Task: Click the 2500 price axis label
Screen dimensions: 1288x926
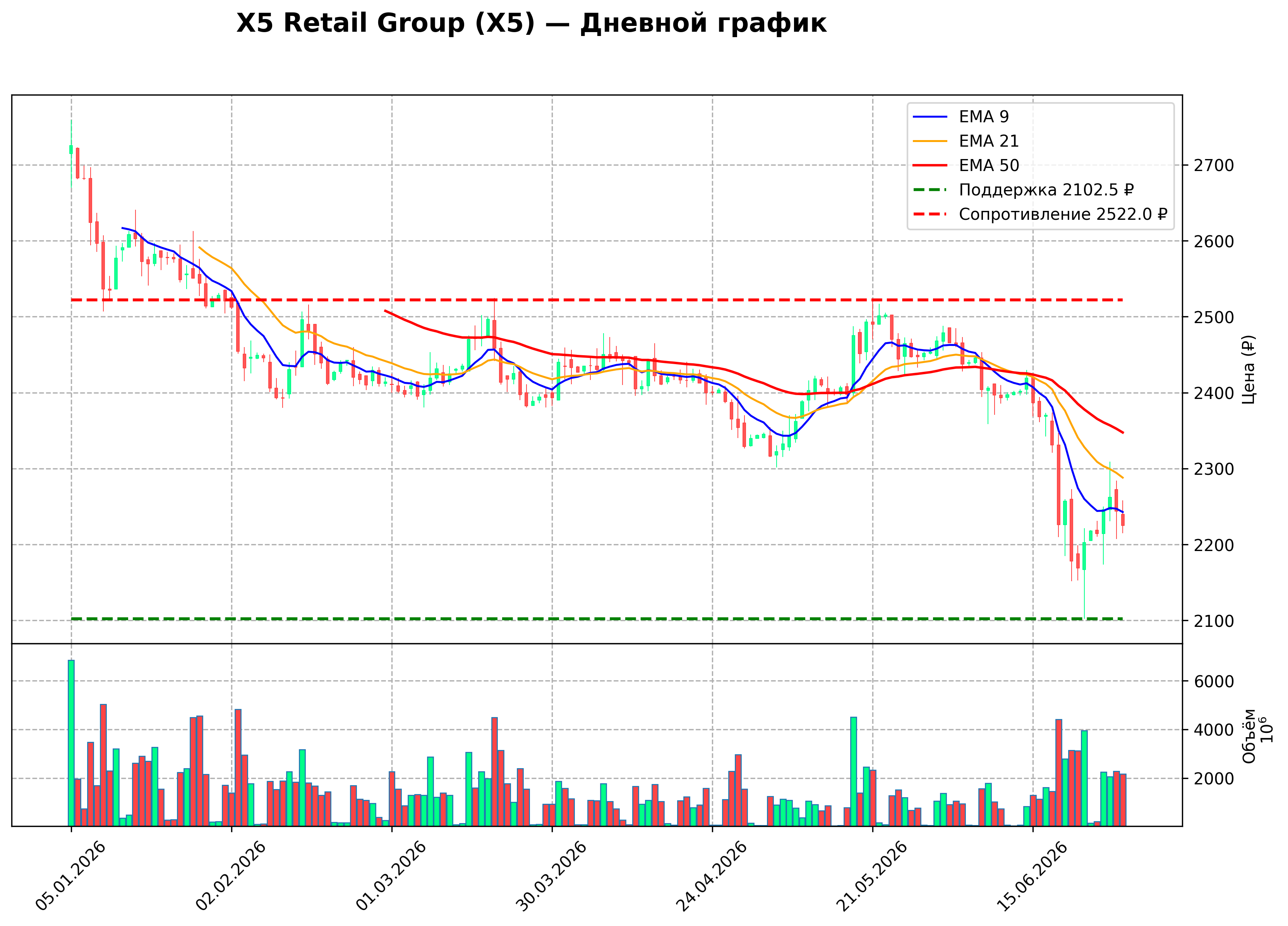Action: point(1214,317)
